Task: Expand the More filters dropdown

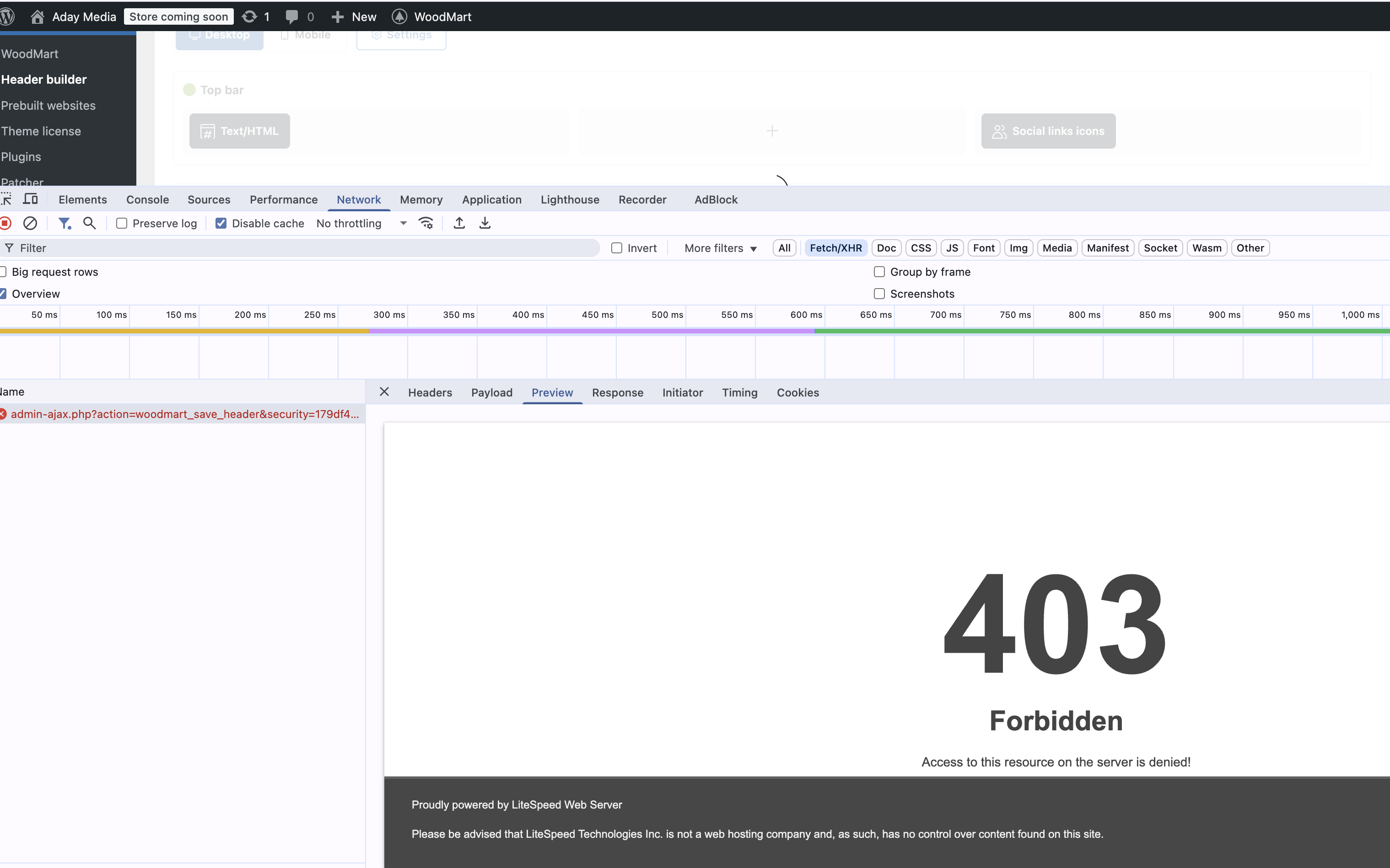Action: pos(720,248)
